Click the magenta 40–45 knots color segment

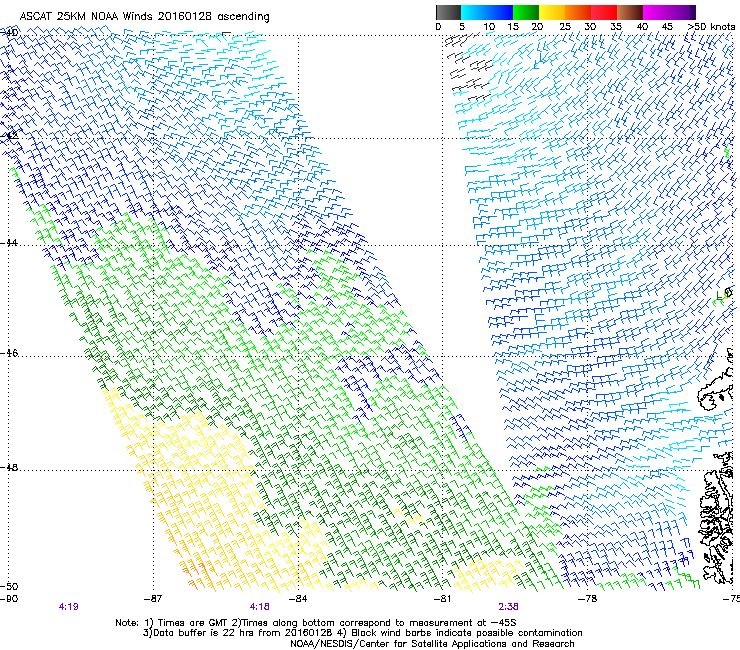tap(656, 12)
